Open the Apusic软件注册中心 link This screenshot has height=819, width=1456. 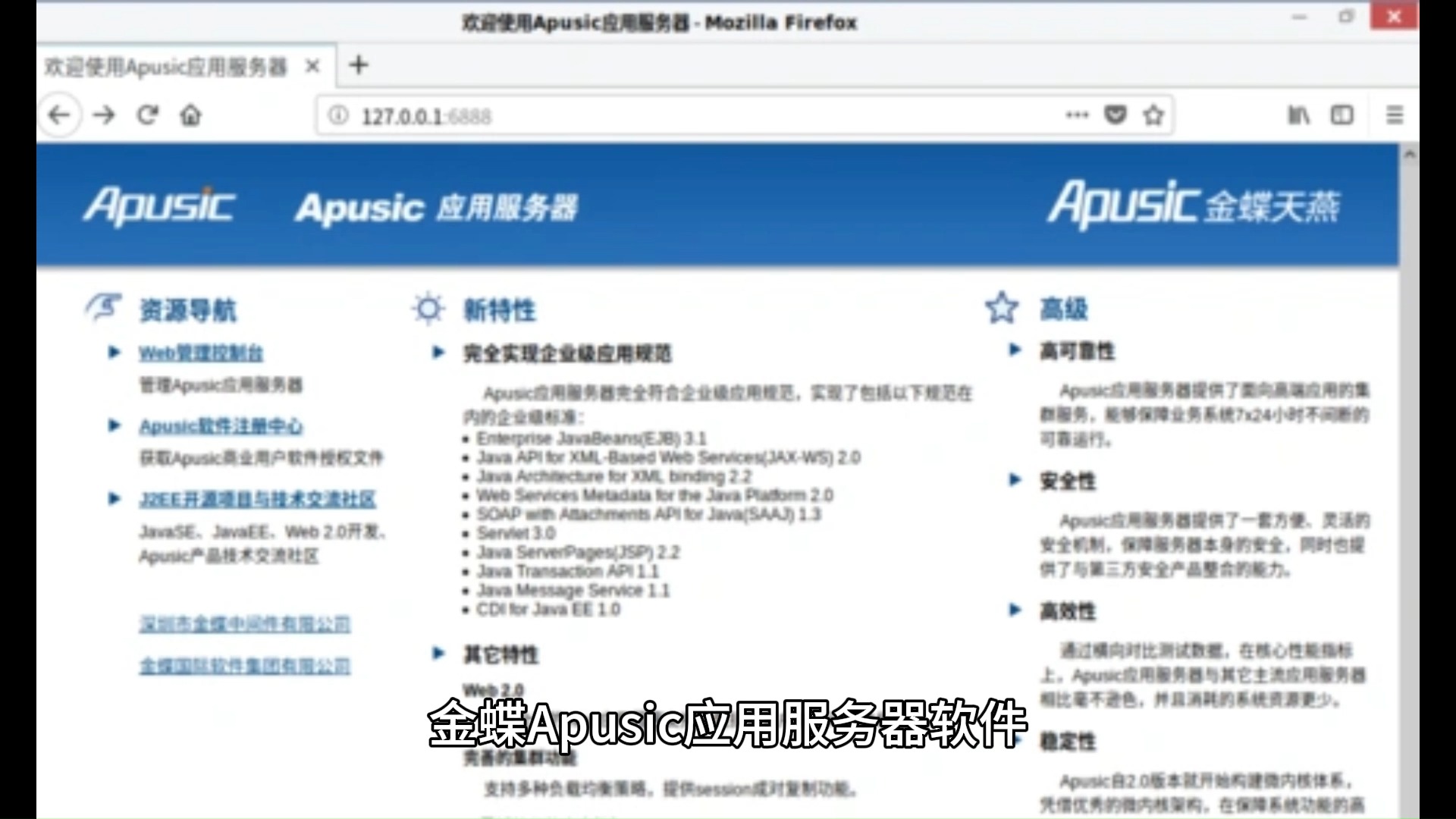tap(221, 426)
